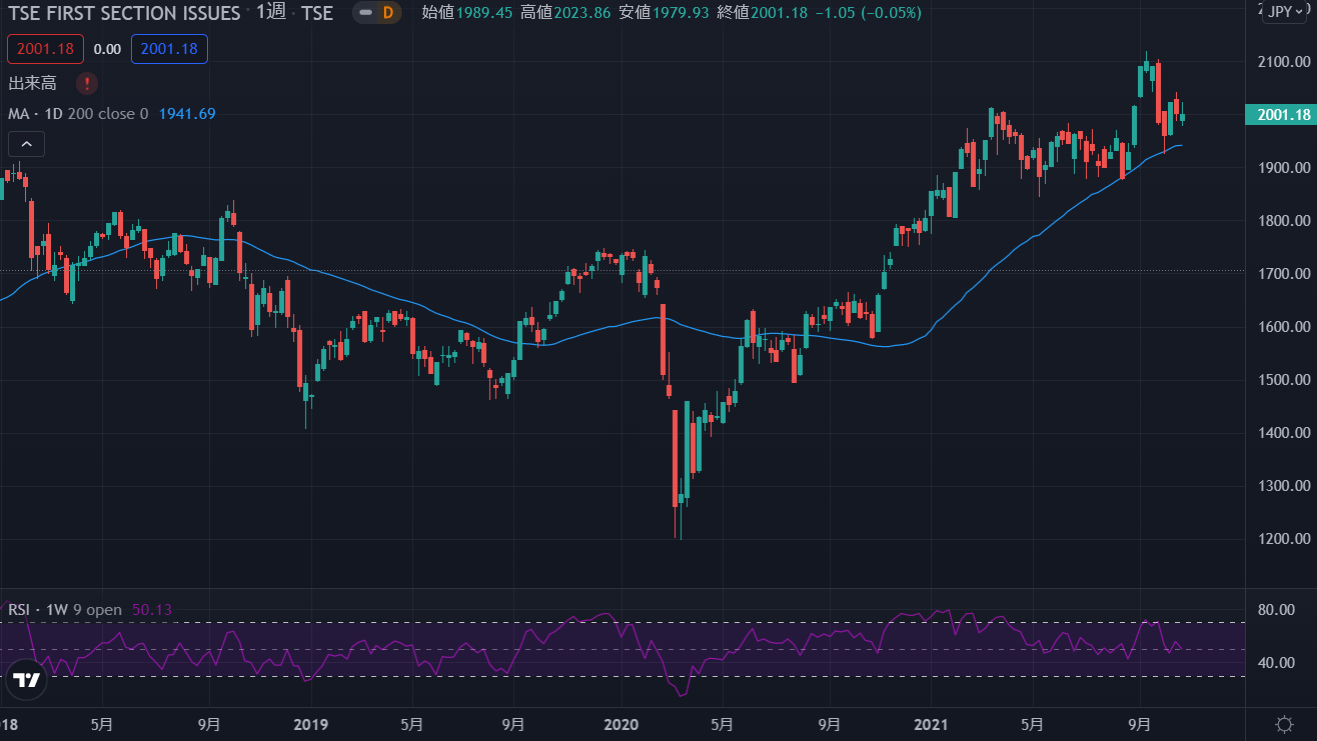Click the 1週 interval label

point(270,13)
